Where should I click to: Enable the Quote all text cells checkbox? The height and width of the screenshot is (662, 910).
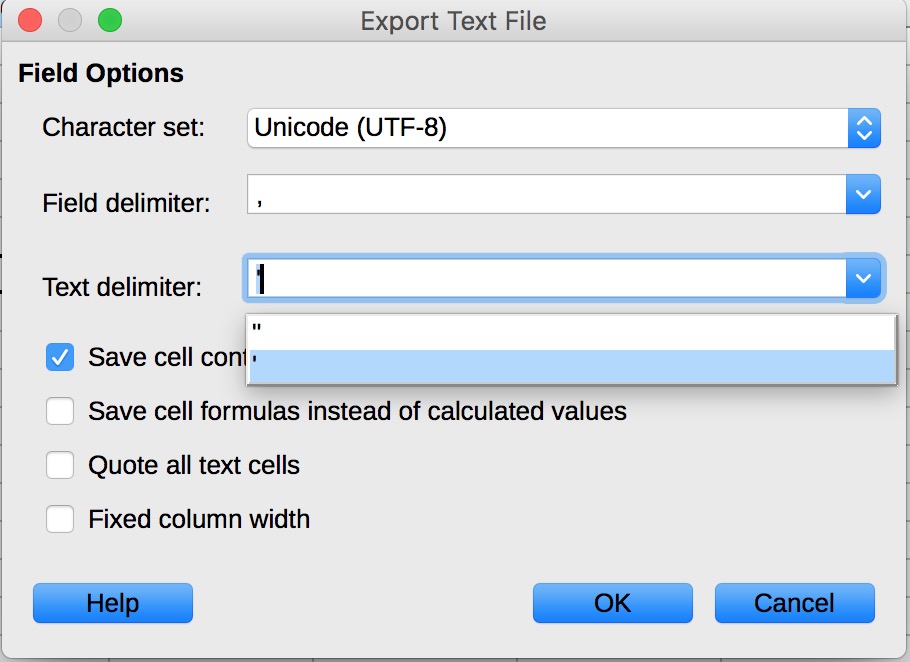coord(58,465)
